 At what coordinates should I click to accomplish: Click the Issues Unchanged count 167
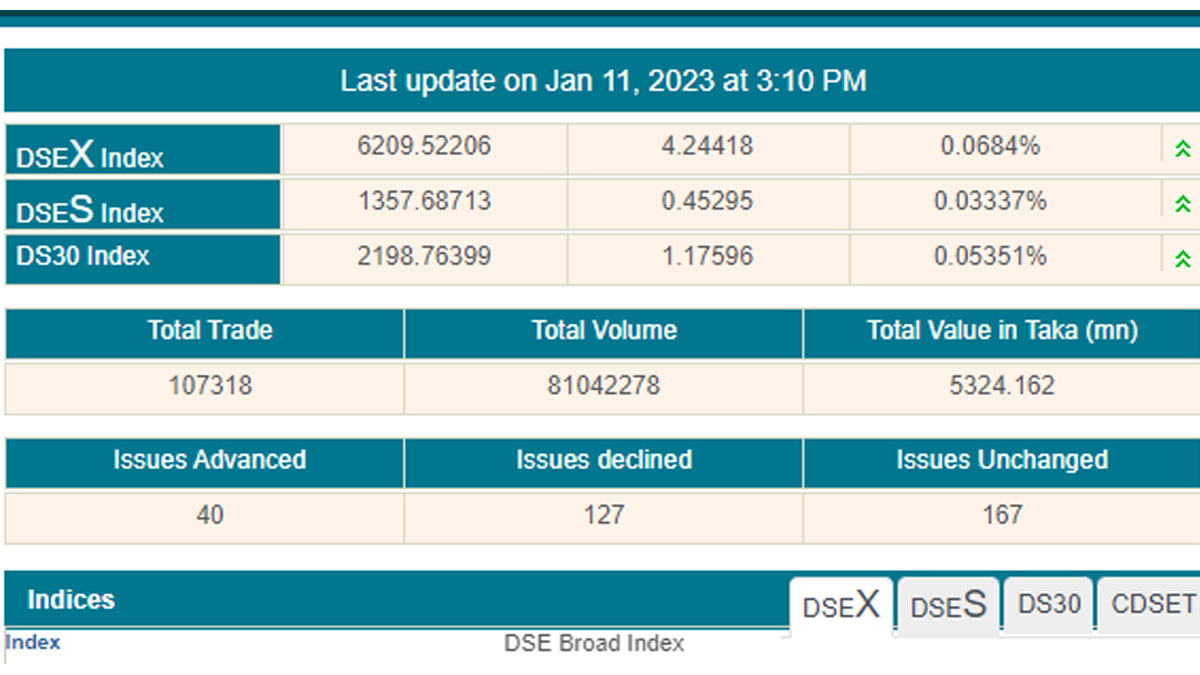[x=1001, y=515]
